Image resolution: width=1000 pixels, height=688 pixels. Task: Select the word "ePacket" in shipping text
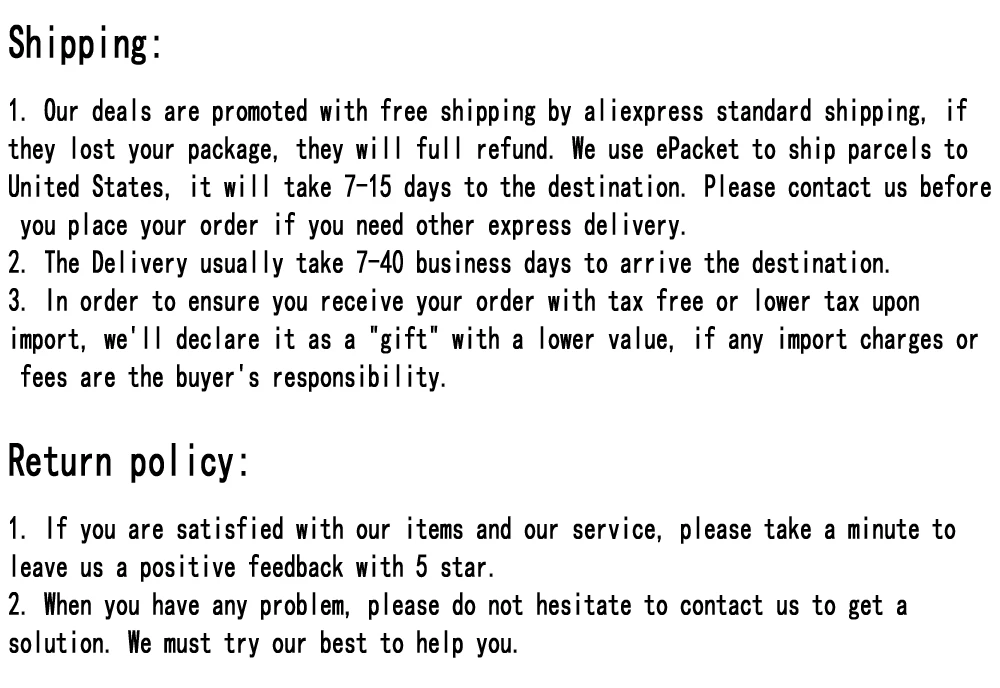(x=697, y=149)
